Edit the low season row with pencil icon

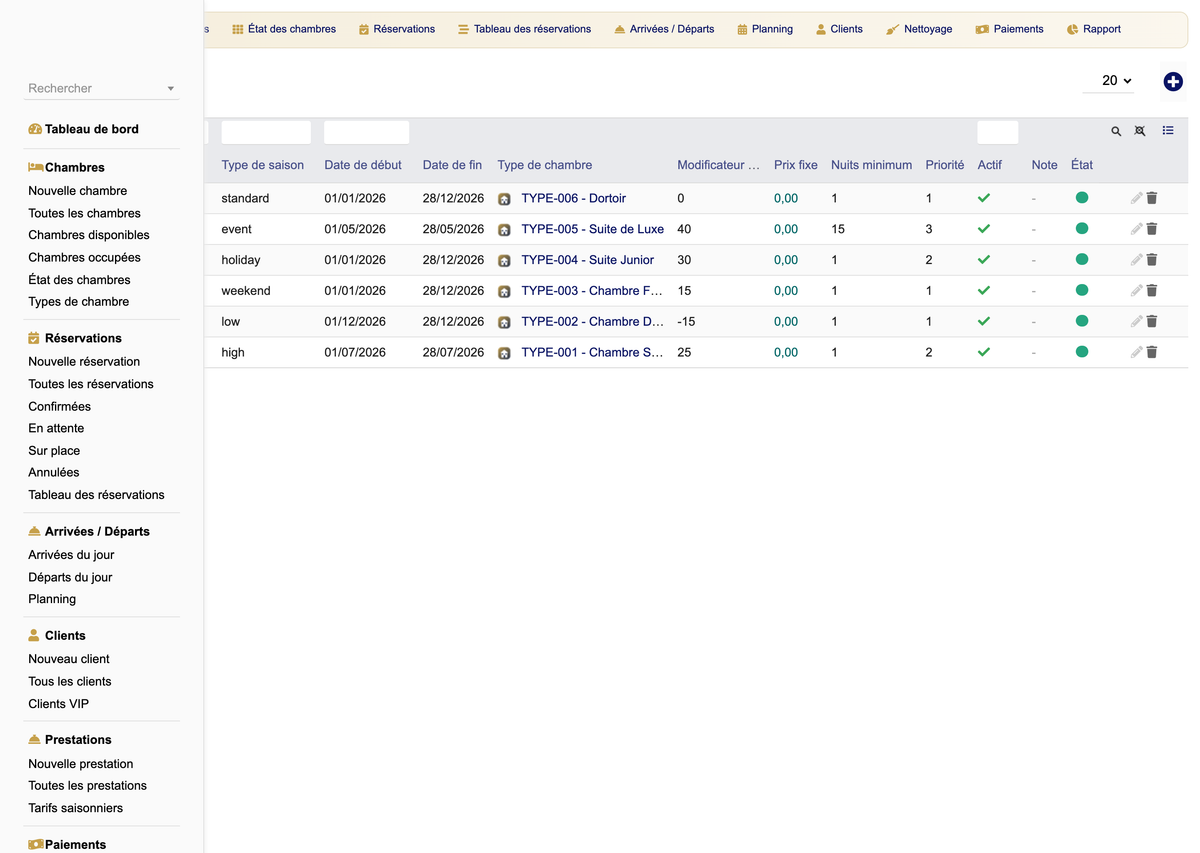click(1136, 322)
